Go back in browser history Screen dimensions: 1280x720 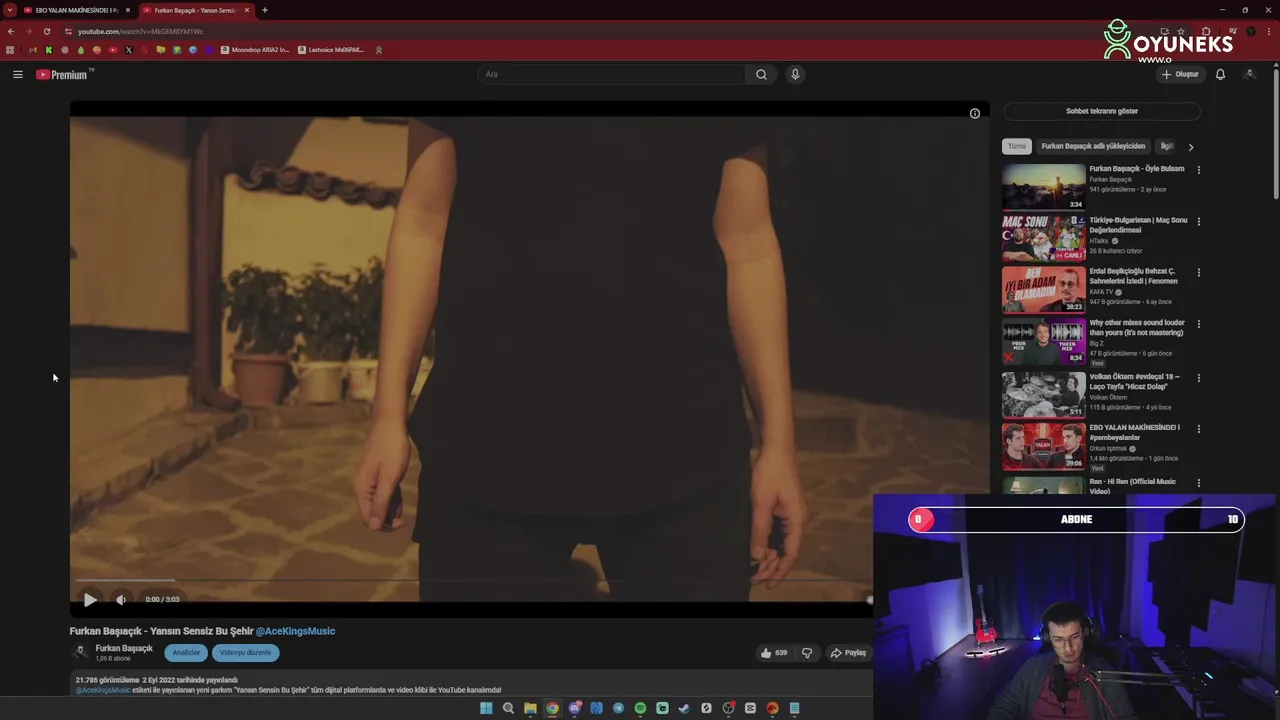click(11, 31)
